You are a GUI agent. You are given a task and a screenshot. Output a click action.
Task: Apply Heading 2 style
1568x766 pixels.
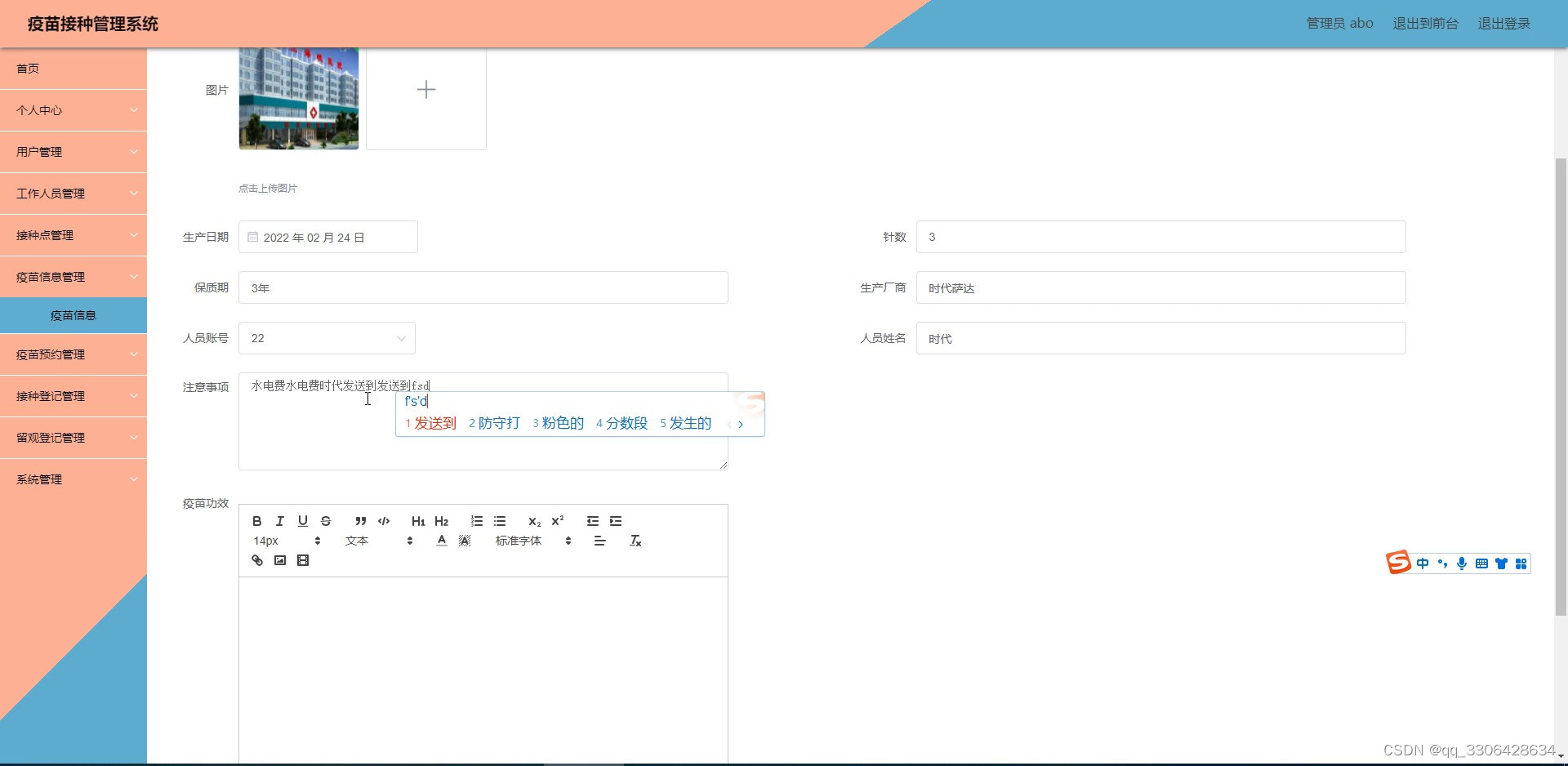click(x=442, y=521)
